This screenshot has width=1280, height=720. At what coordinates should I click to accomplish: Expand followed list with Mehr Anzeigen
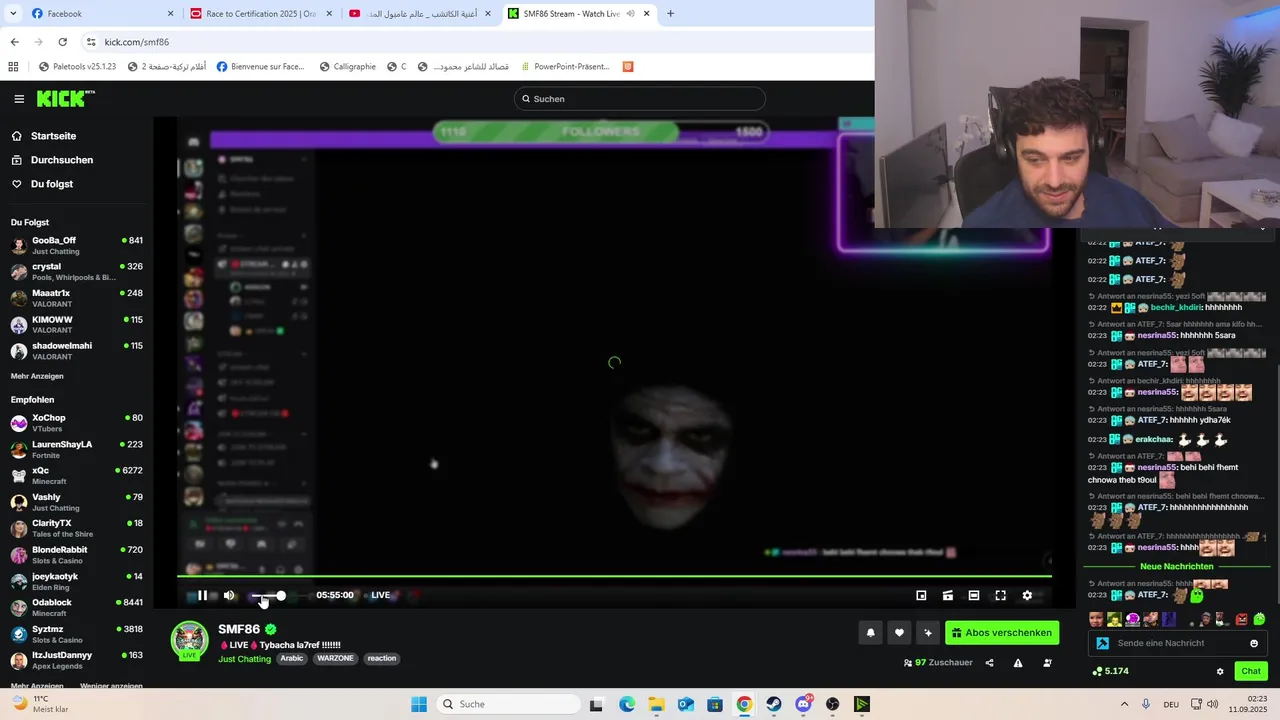[x=37, y=376]
